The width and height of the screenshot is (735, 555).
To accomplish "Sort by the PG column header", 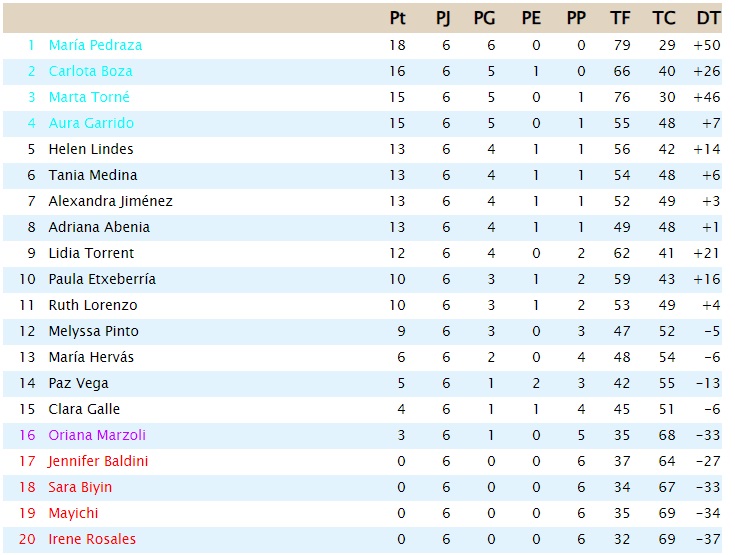I will pos(484,18).
